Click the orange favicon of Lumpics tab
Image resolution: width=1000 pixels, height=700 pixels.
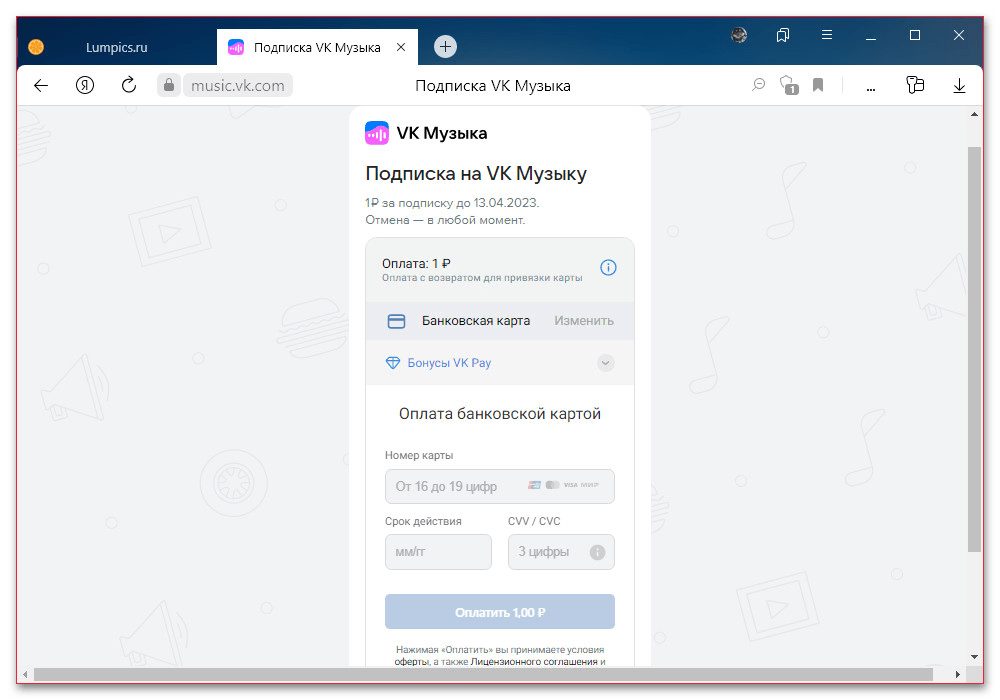click(36, 47)
